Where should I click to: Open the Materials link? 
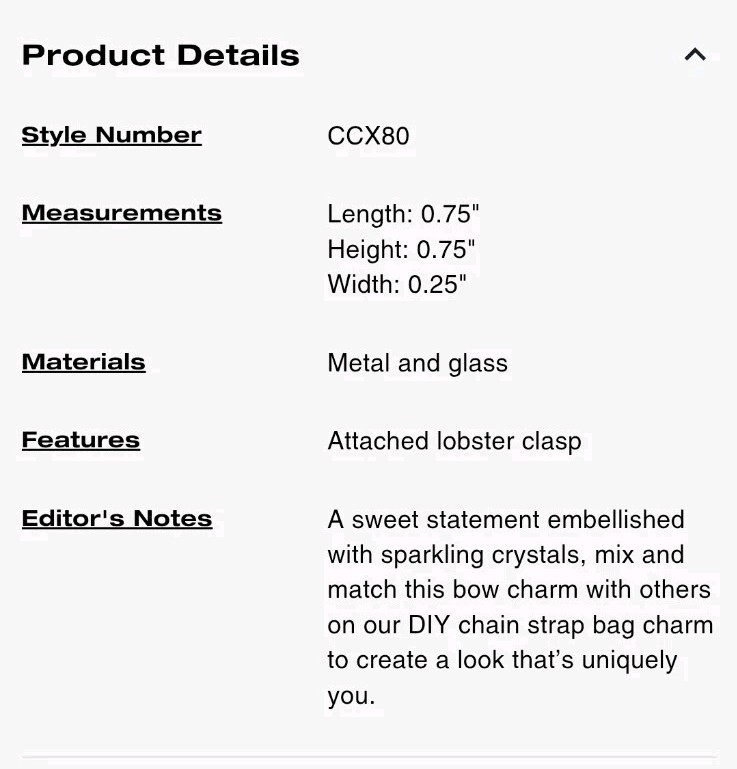click(84, 362)
